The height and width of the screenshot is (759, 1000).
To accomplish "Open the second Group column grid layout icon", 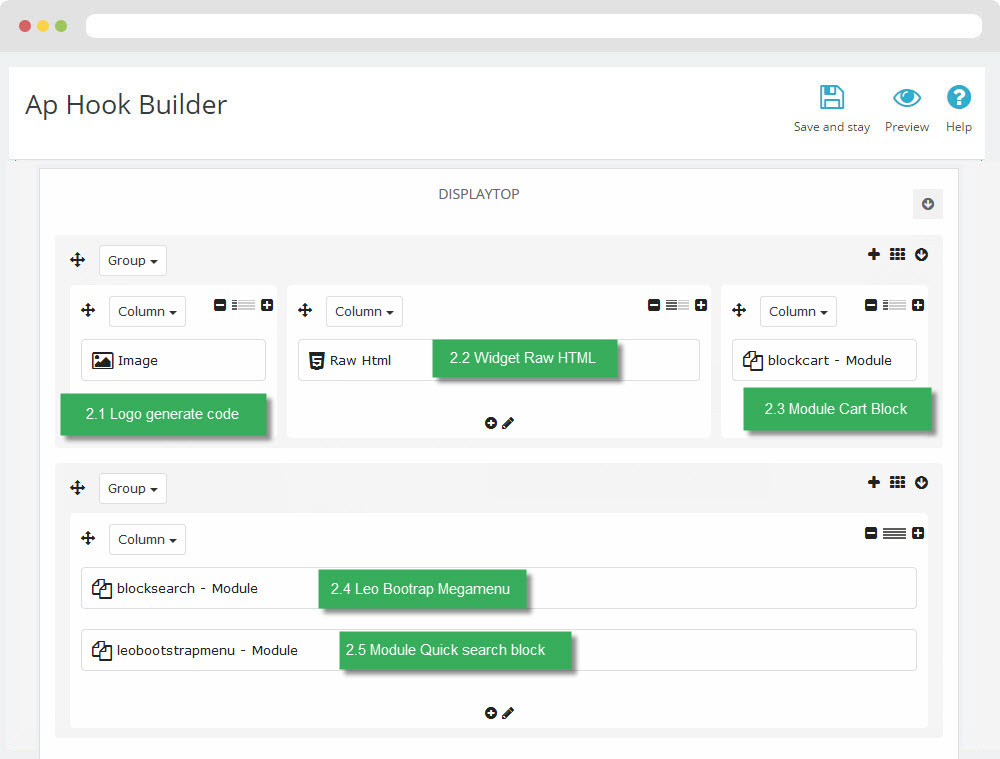I will (897, 482).
